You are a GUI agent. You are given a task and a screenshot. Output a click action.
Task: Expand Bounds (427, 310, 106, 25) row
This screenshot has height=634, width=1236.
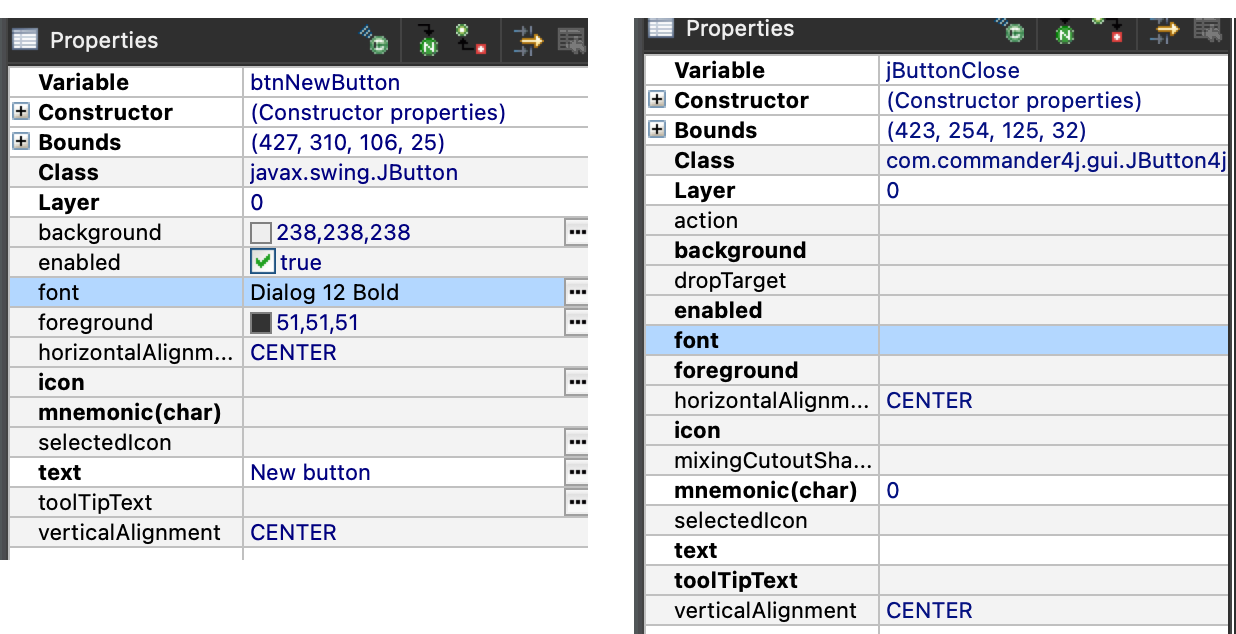(20, 142)
